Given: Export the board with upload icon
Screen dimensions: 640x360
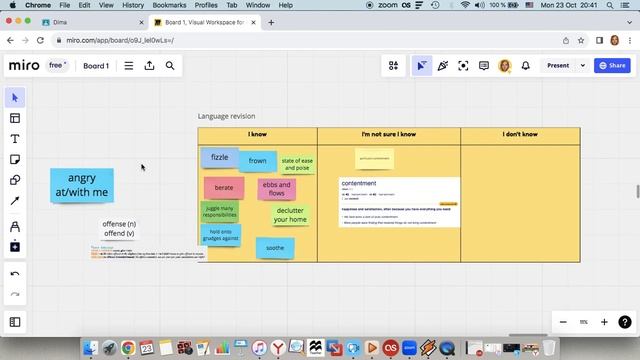Looking at the screenshot, I should (x=149, y=66).
